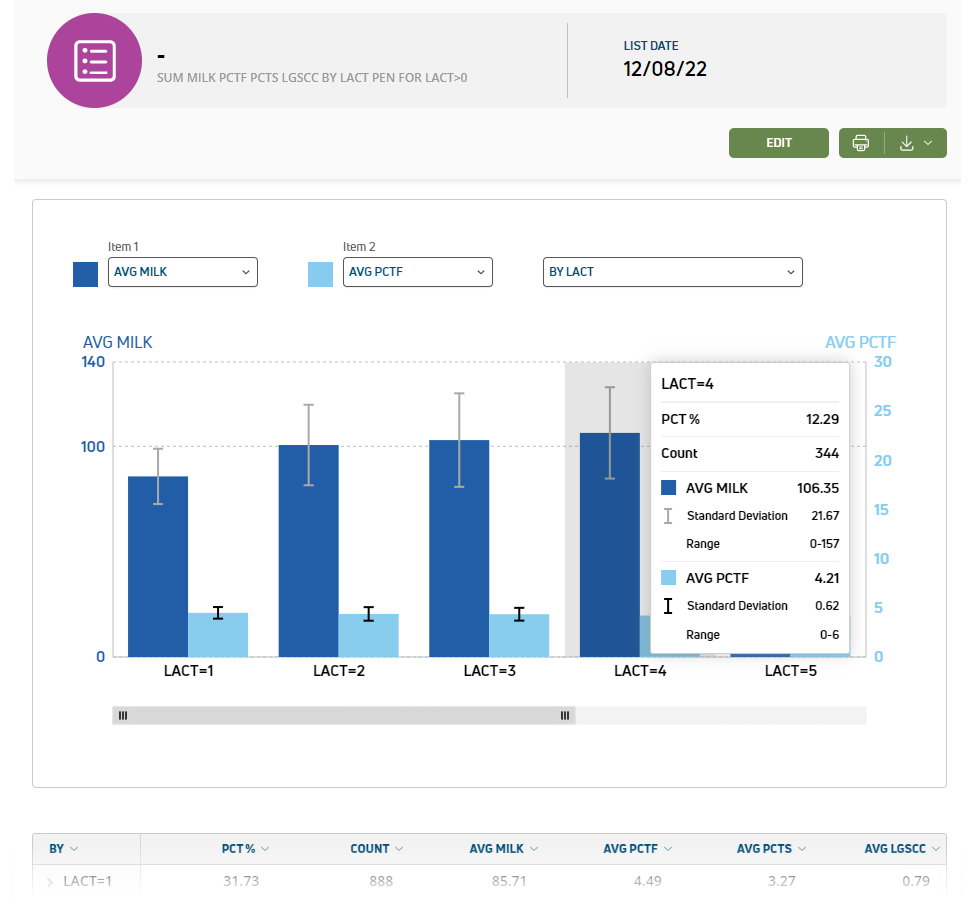Click the purple report list icon
This screenshot has width=976, height=910.
click(x=96, y=61)
